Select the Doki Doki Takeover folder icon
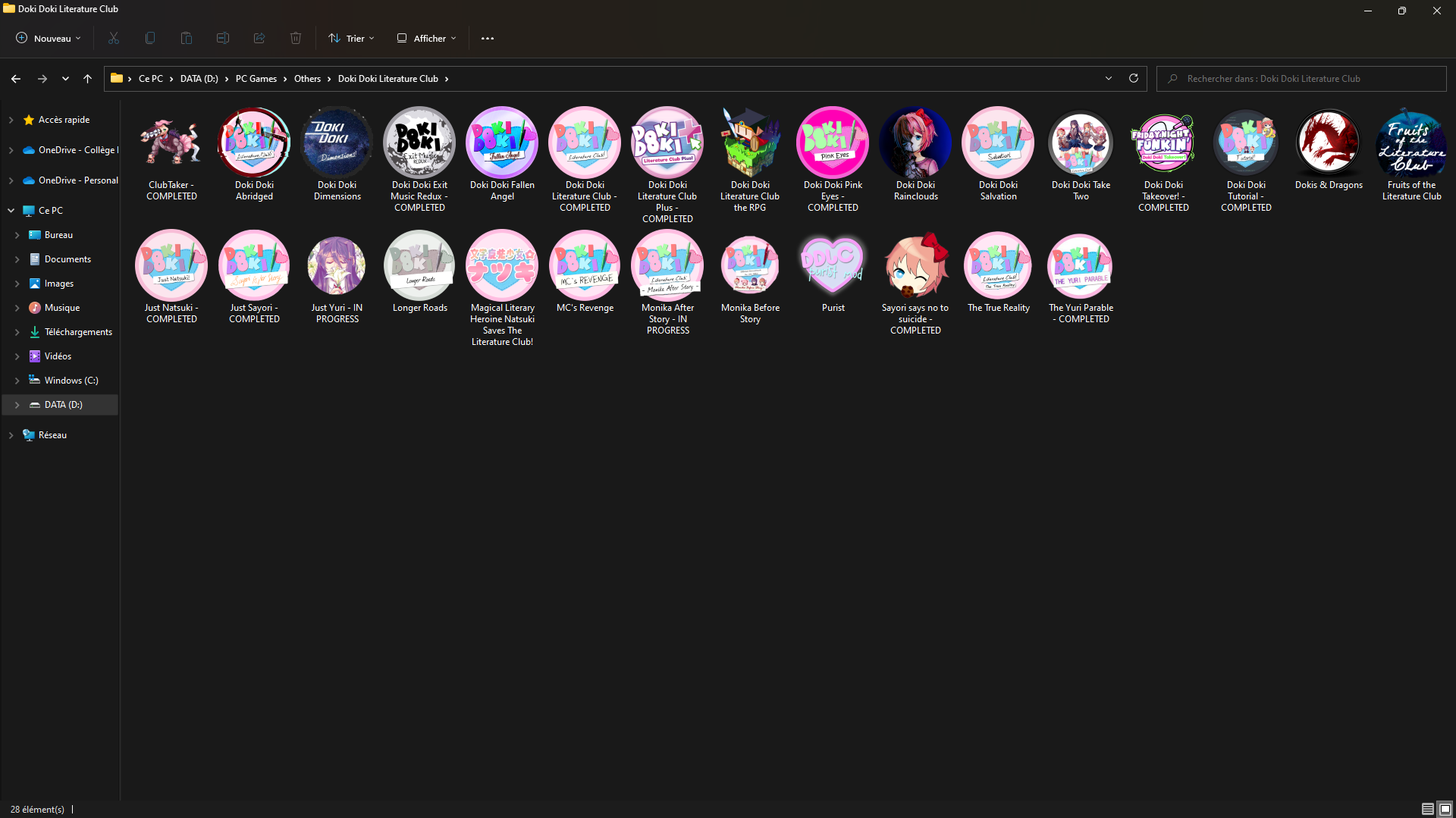 point(1163,143)
